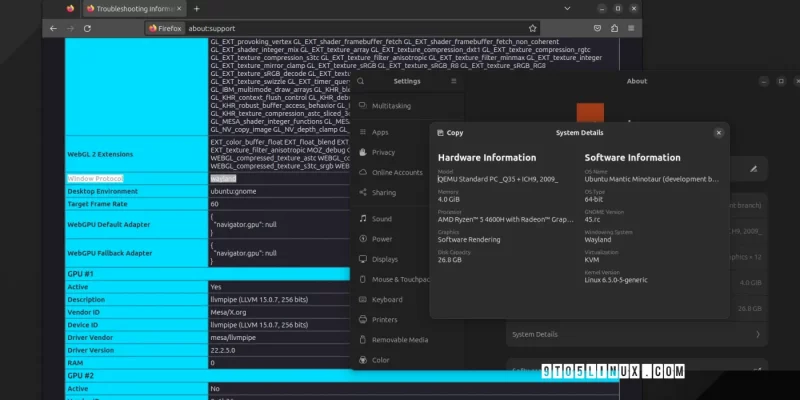Switch to the Troubleshooting Information tab
800x400 pixels.
coord(134,9)
